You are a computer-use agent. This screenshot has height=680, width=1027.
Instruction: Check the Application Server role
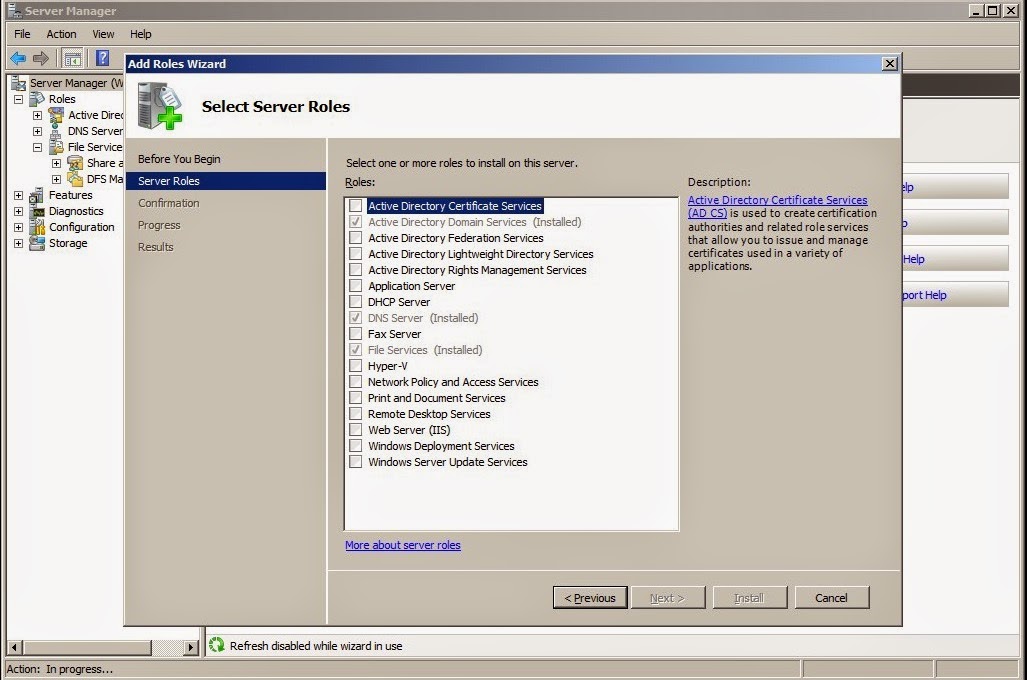(x=356, y=286)
